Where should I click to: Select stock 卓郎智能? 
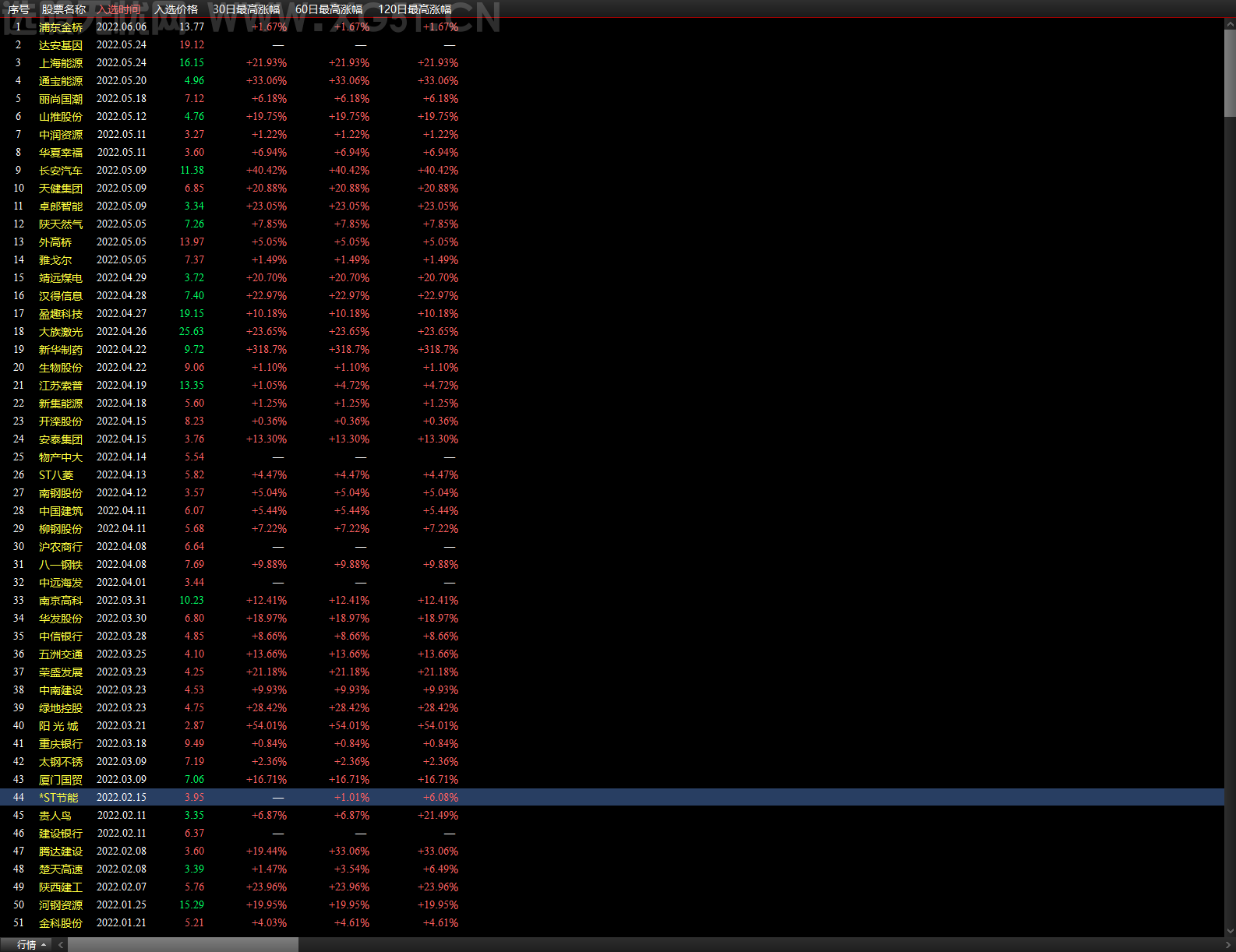tap(61, 206)
